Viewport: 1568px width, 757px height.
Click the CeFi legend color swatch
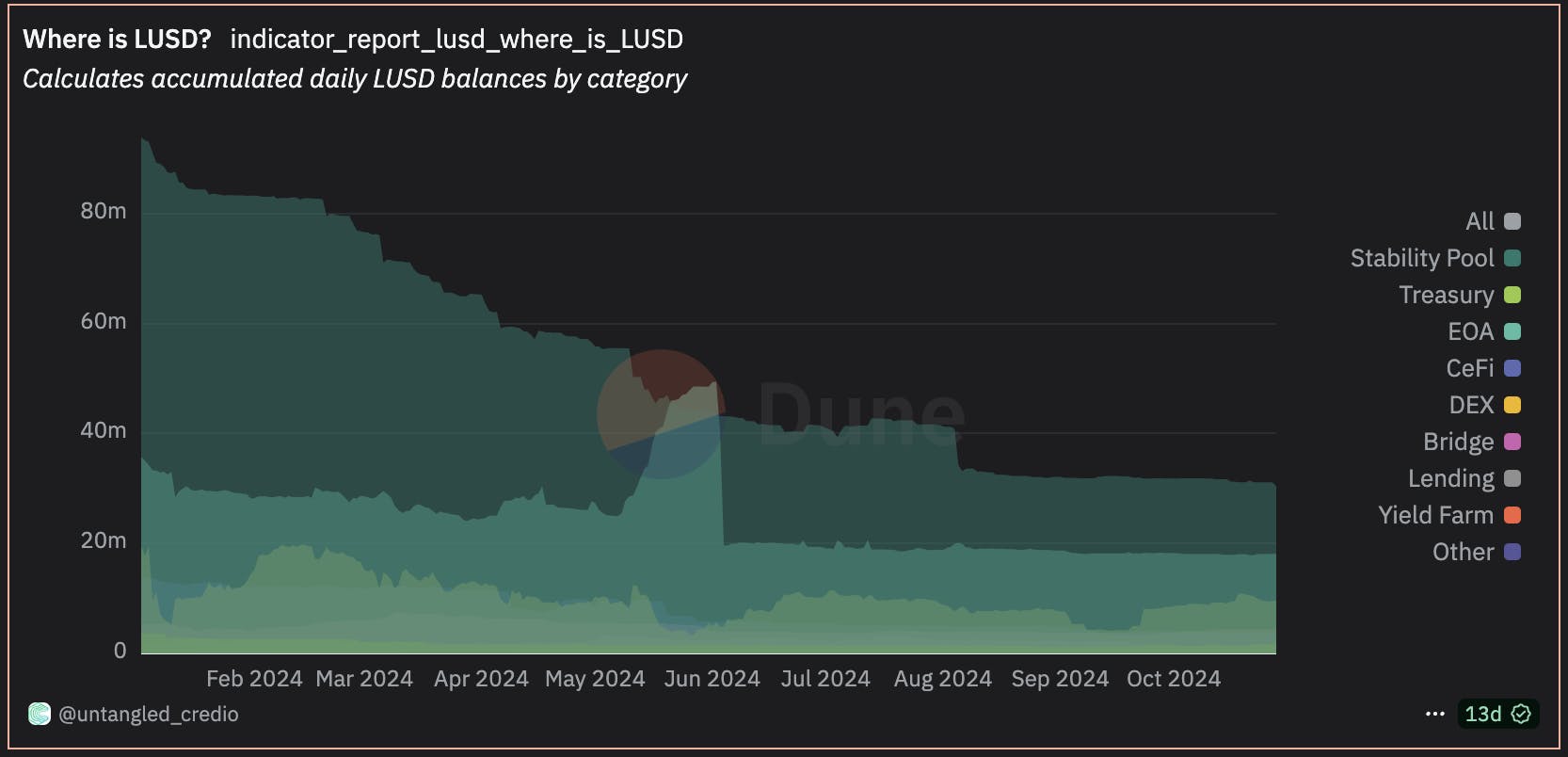click(x=1512, y=368)
